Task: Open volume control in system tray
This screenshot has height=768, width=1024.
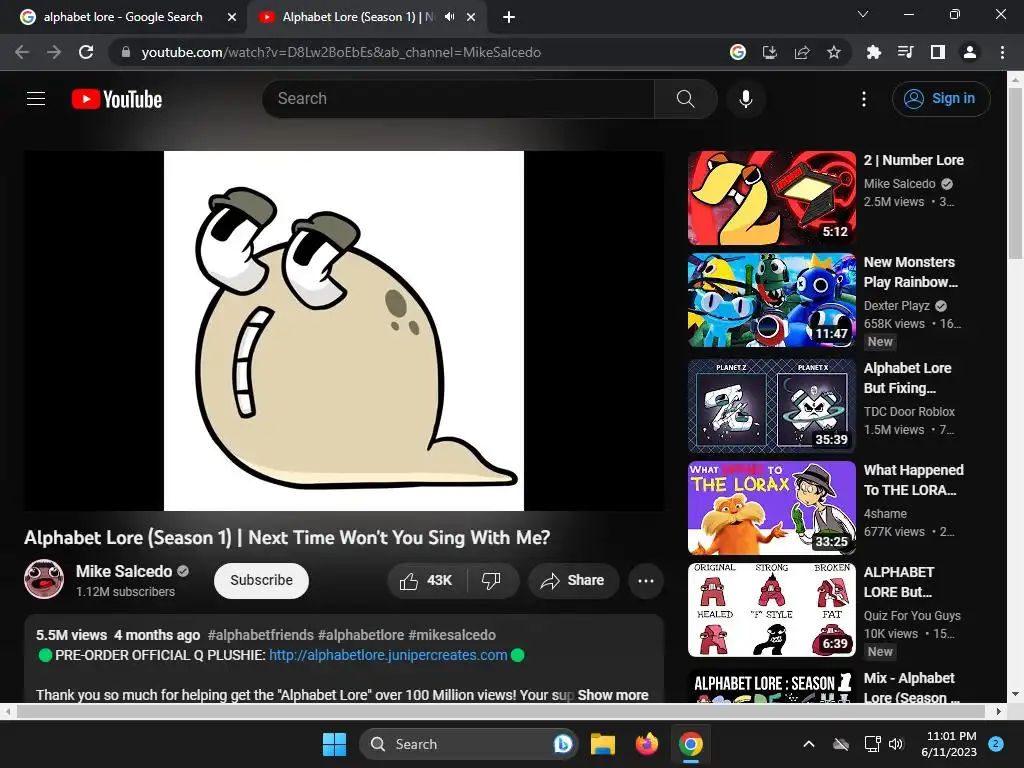Action: point(896,744)
